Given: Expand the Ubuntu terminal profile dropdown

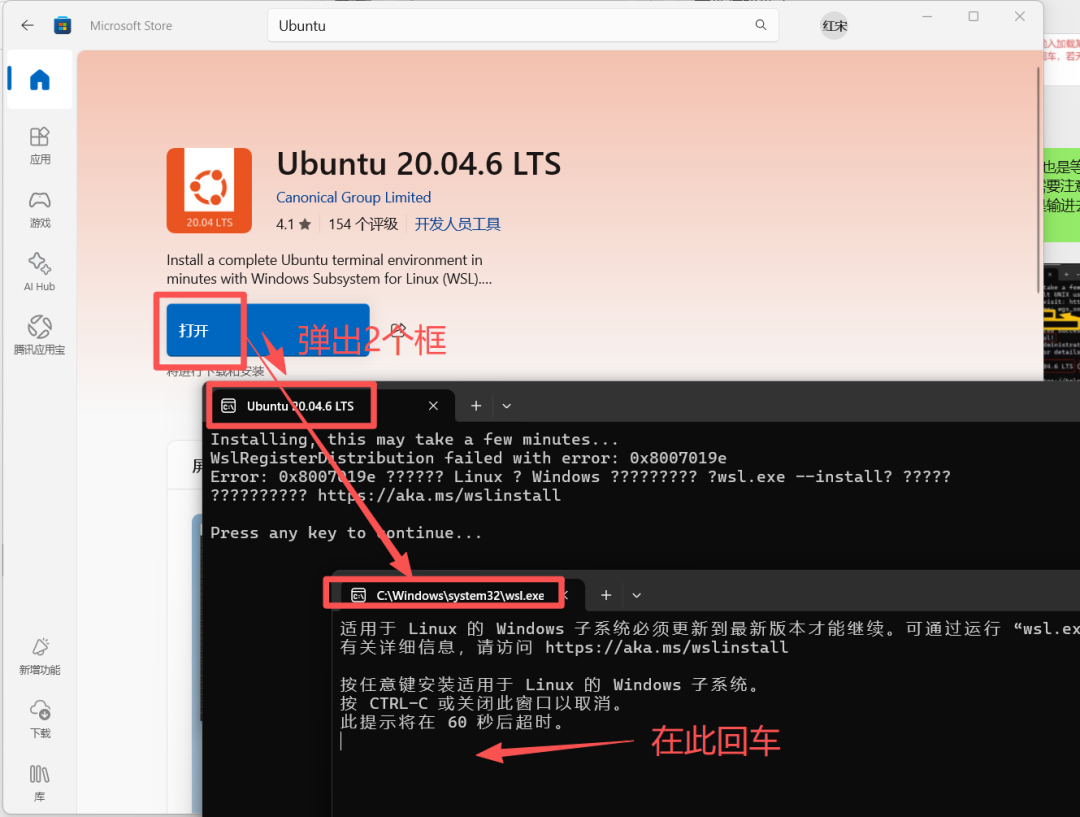Looking at the screenshot, I should click(506, 406).
